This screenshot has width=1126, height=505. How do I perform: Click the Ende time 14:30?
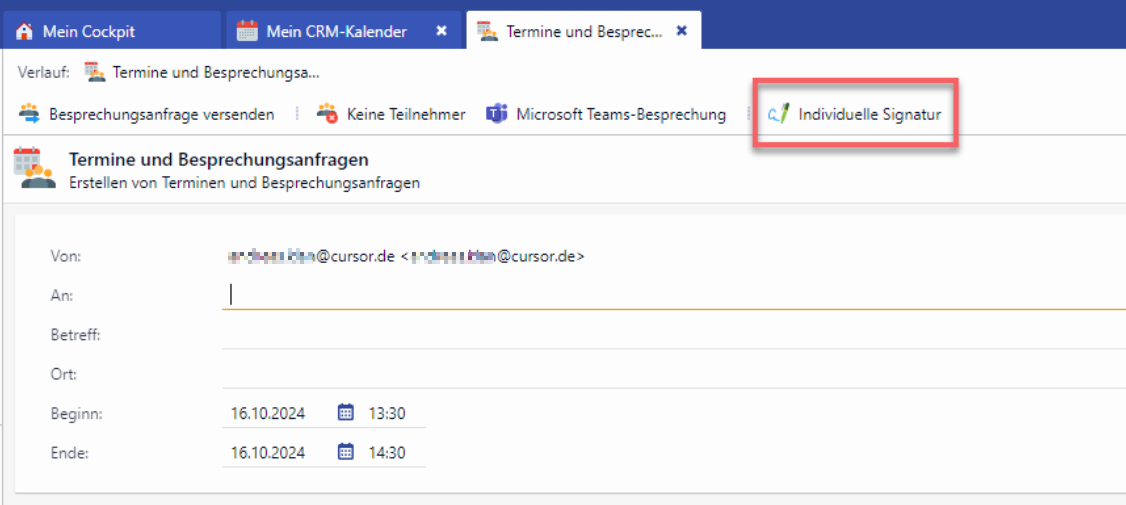387,453
